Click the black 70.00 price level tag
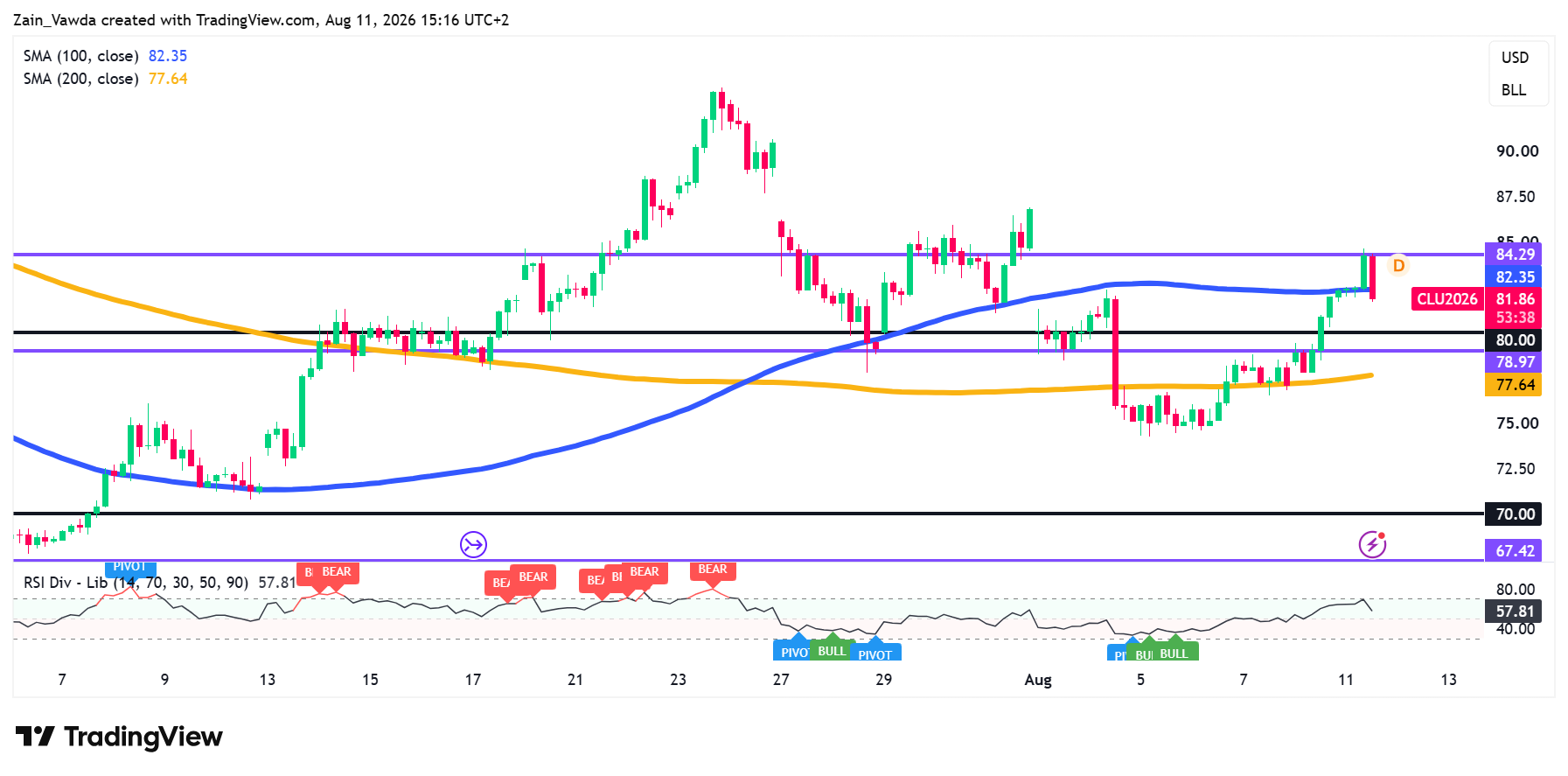Image resolution: width=1568 pixels, height=776 pixels. coord(1514,514)
